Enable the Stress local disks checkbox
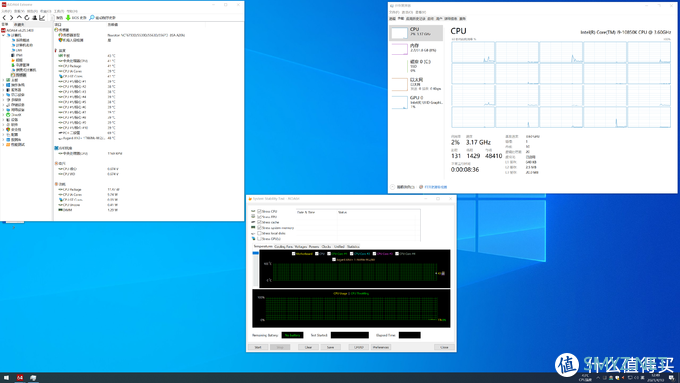Image resolution: width=680 pixels, height=383 pixels. pos(259,233)
